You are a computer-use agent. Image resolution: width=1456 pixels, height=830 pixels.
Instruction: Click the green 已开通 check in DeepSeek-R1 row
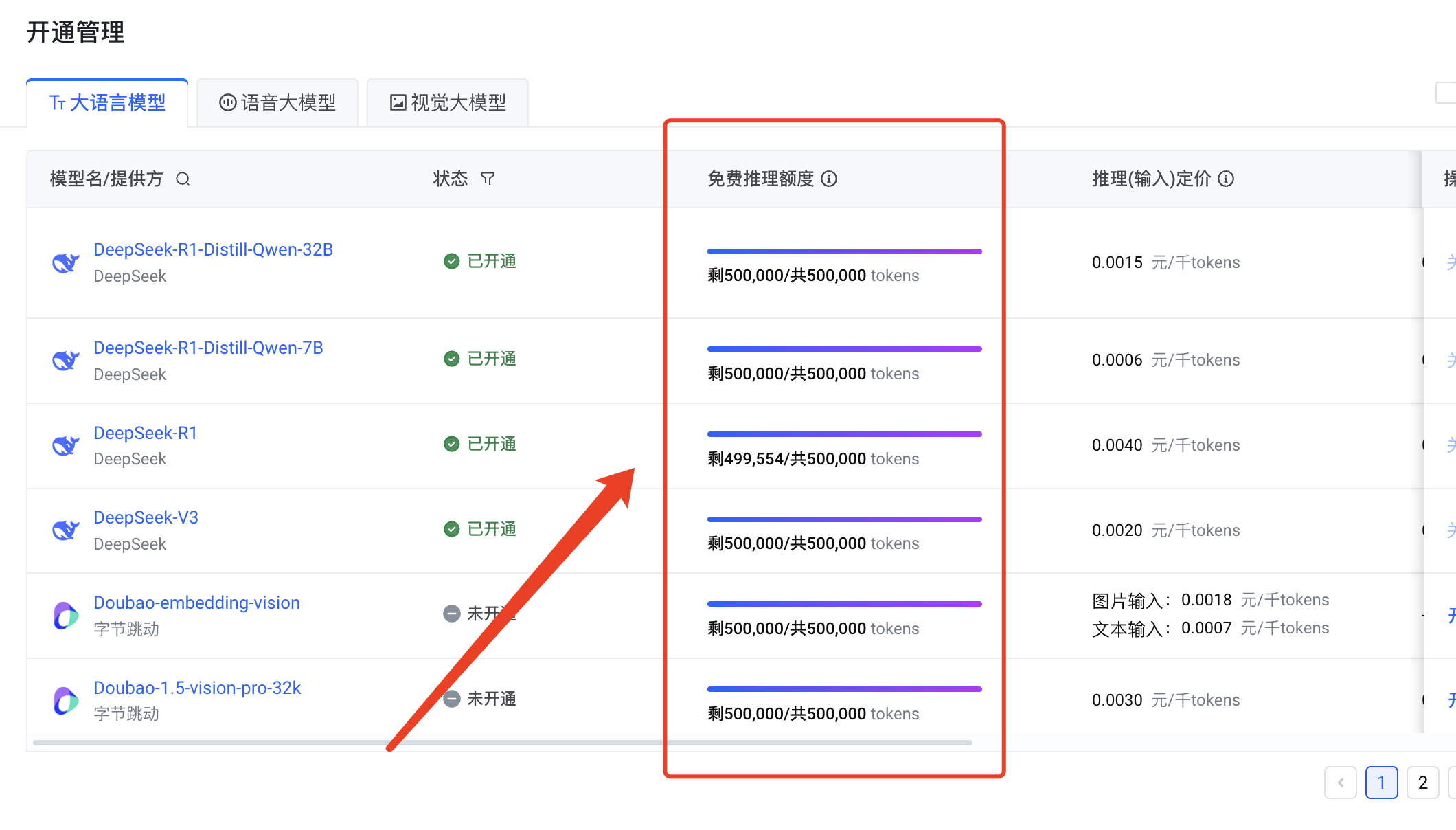pyautogui.click(x=451, y=444)
